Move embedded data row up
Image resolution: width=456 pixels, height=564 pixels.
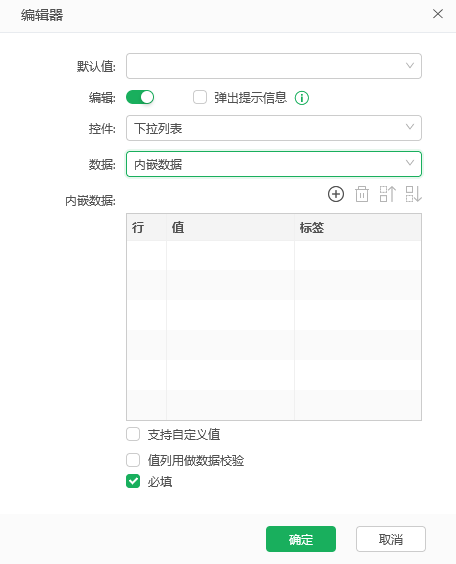point(388,194)
